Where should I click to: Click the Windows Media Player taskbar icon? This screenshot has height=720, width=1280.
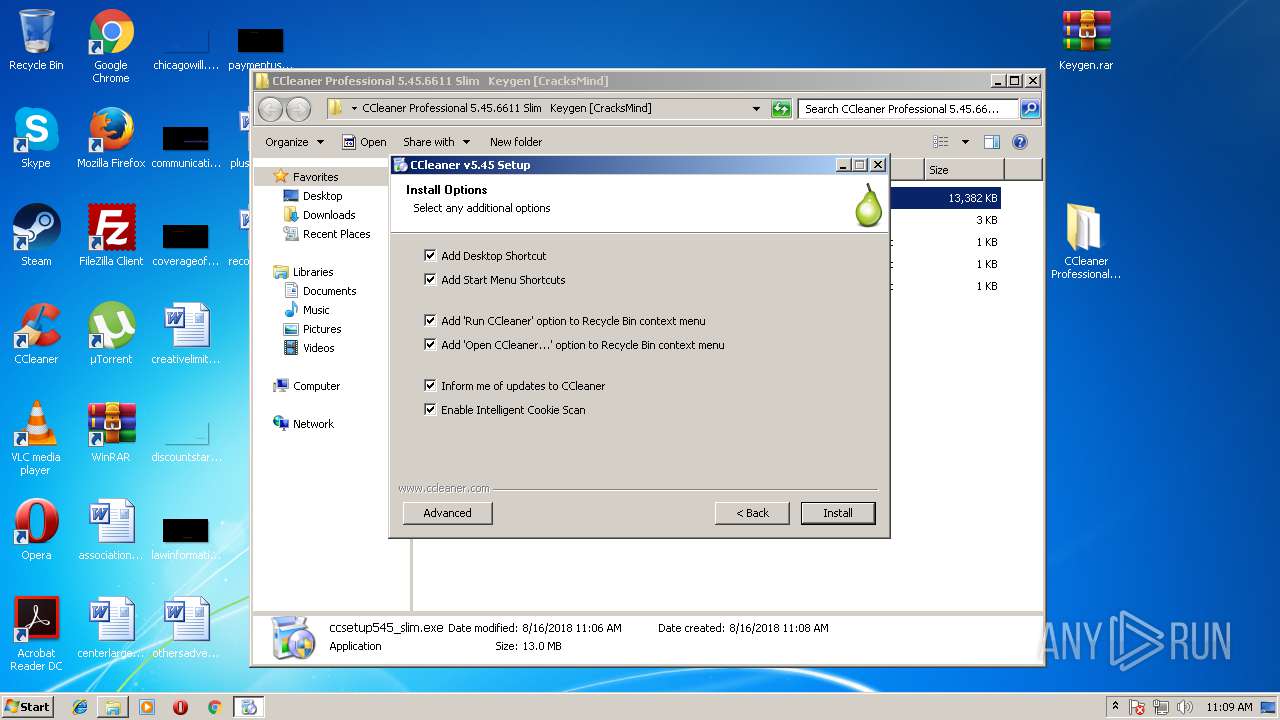point(147,707)
